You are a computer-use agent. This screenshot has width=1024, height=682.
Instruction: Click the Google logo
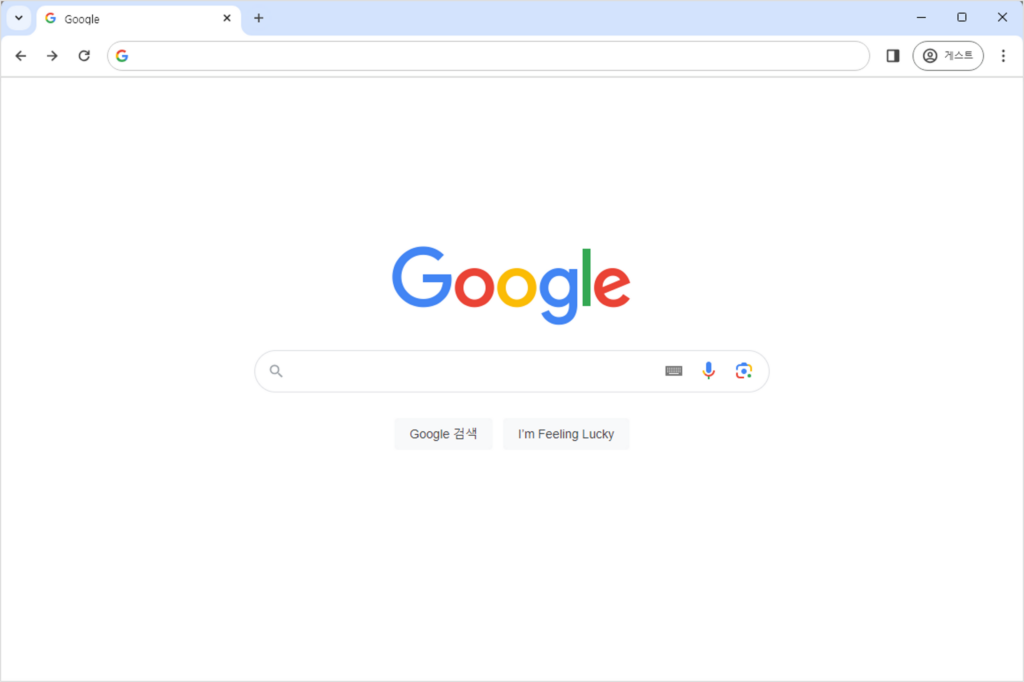[x=511, y=285]
